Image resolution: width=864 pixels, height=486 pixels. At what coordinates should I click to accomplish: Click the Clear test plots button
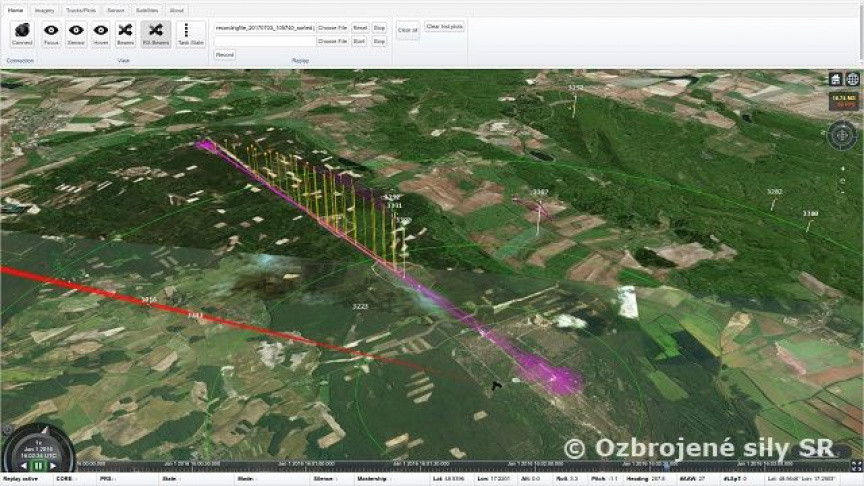[444, 27]
